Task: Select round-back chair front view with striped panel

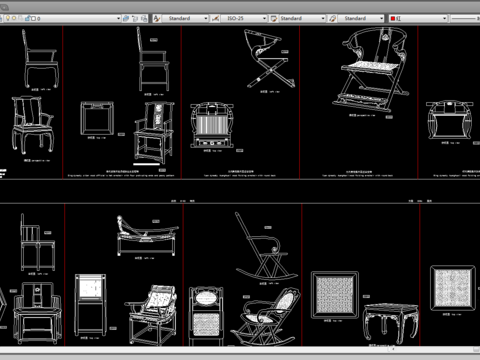Action: pos(212,125)
